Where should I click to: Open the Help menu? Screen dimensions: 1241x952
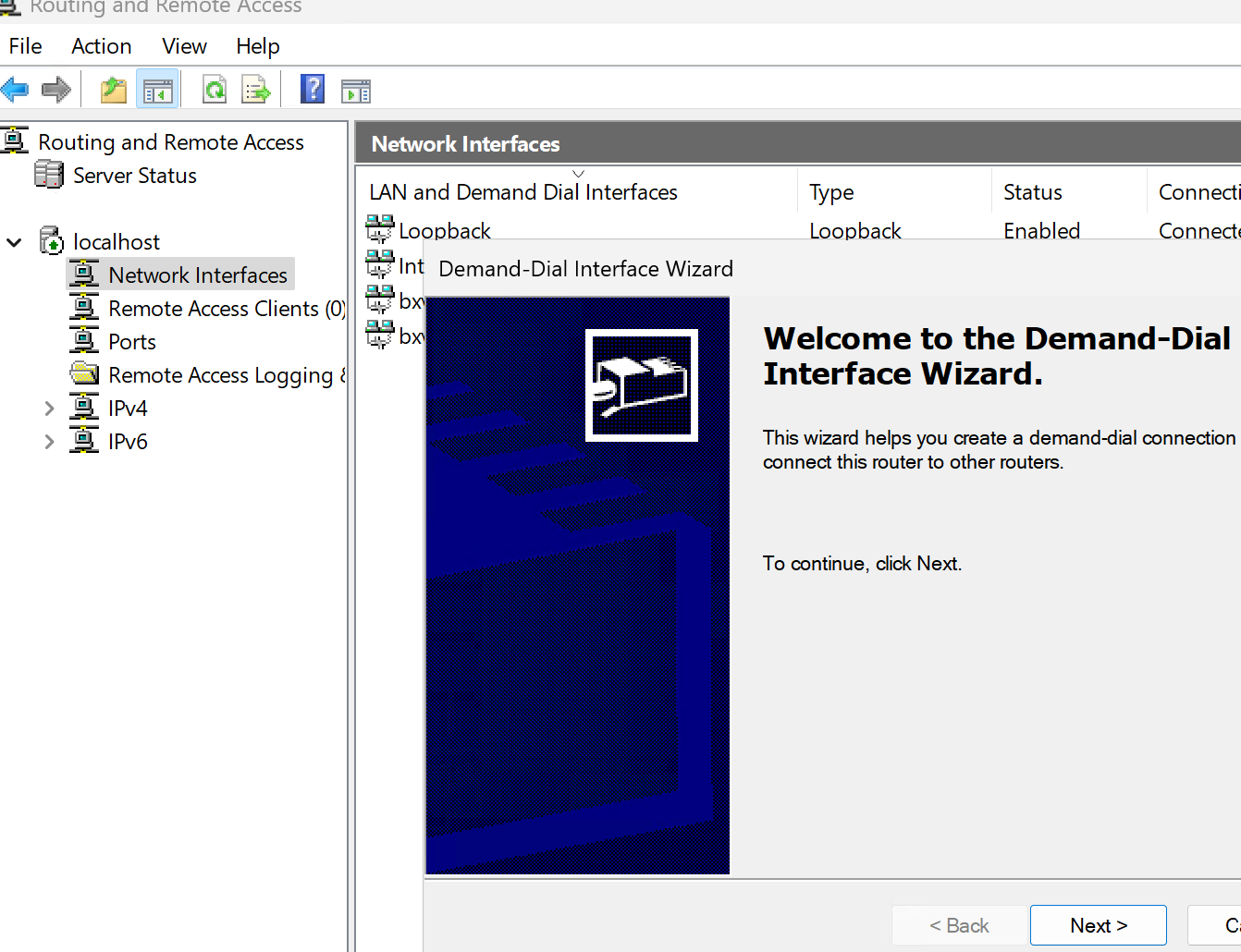click(x=257, y=45)
